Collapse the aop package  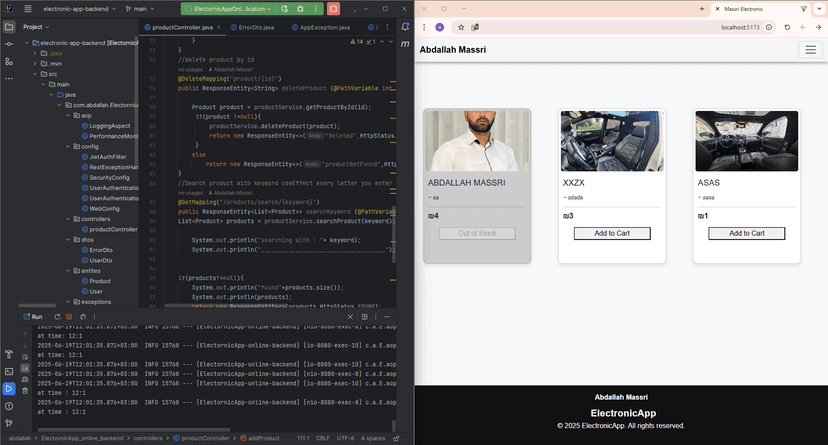[68, 115]
